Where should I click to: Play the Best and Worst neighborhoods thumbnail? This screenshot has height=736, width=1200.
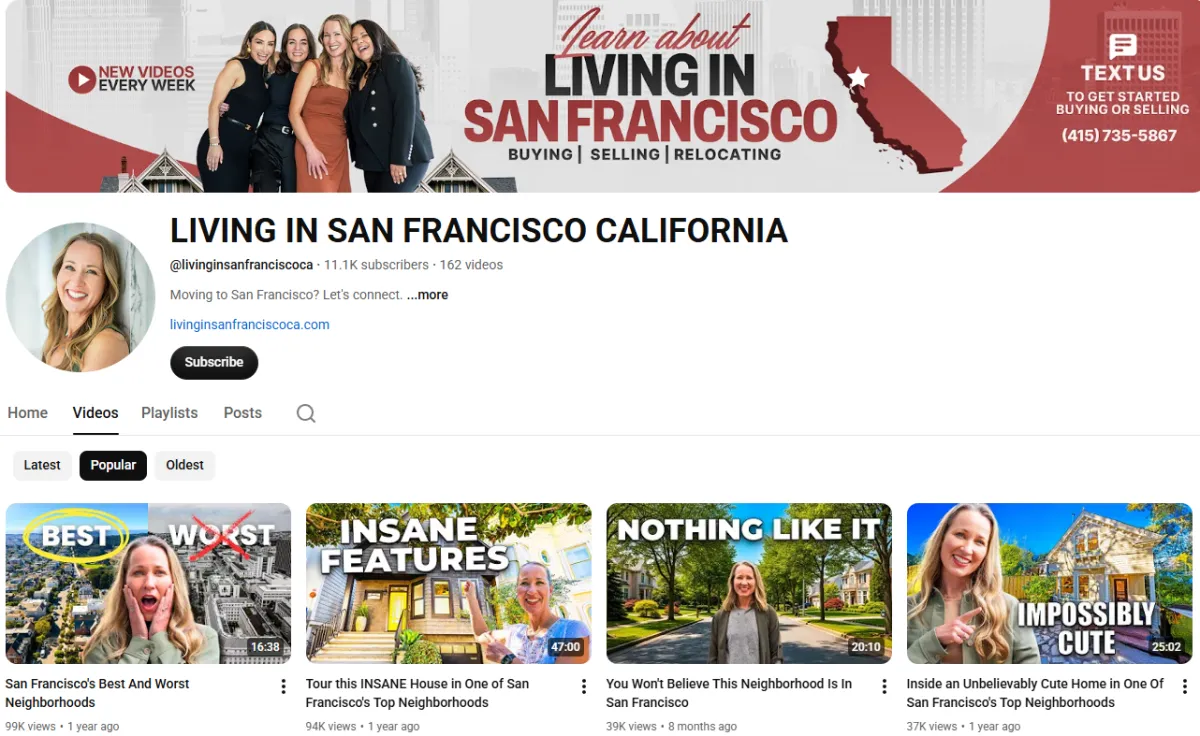[x=148, y=583]
